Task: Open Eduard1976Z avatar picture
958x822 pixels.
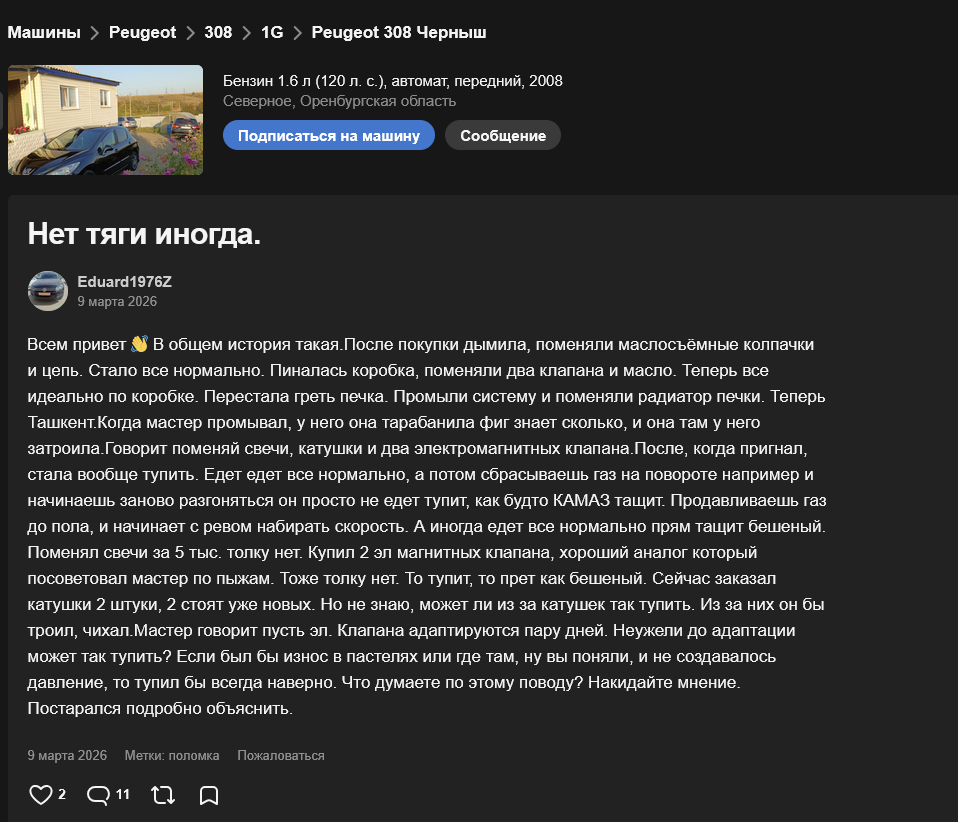Action: click(48, 291)
